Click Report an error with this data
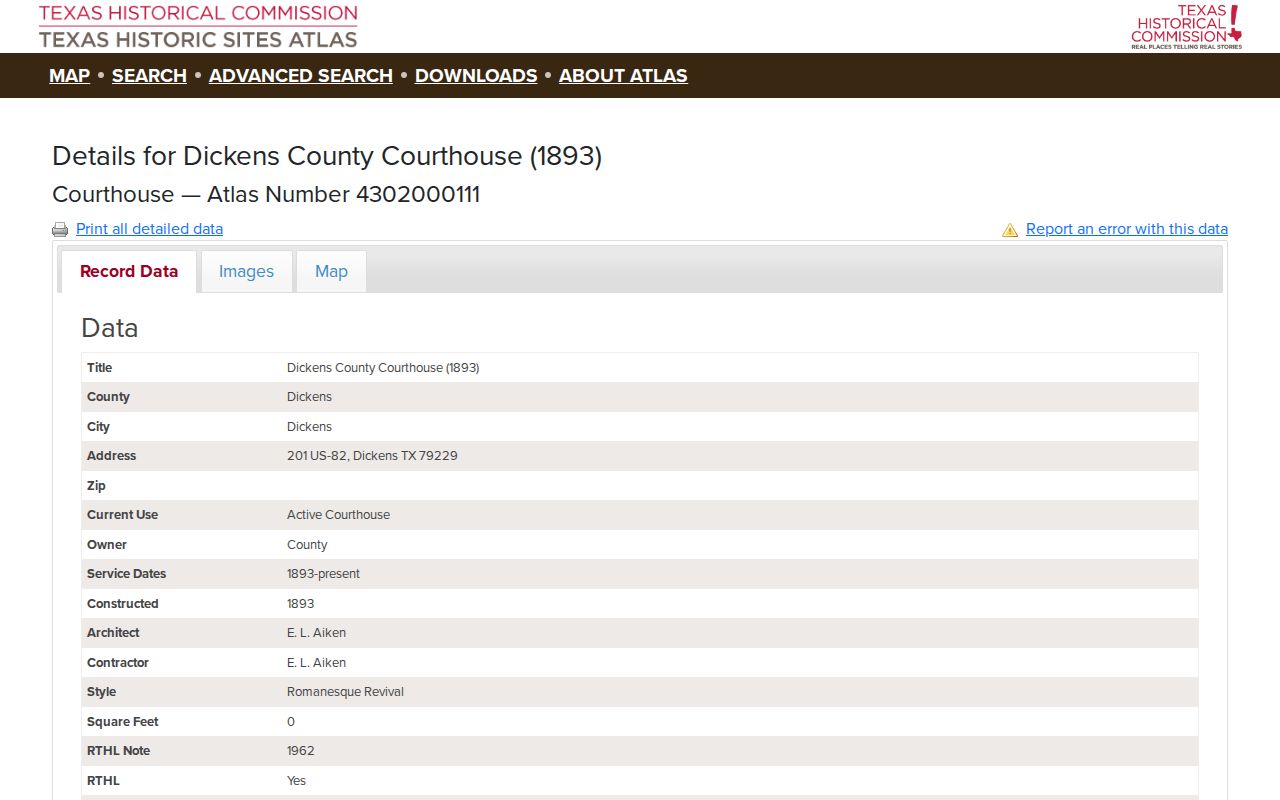This screenshot has width=1280, height=800. 1127,229
